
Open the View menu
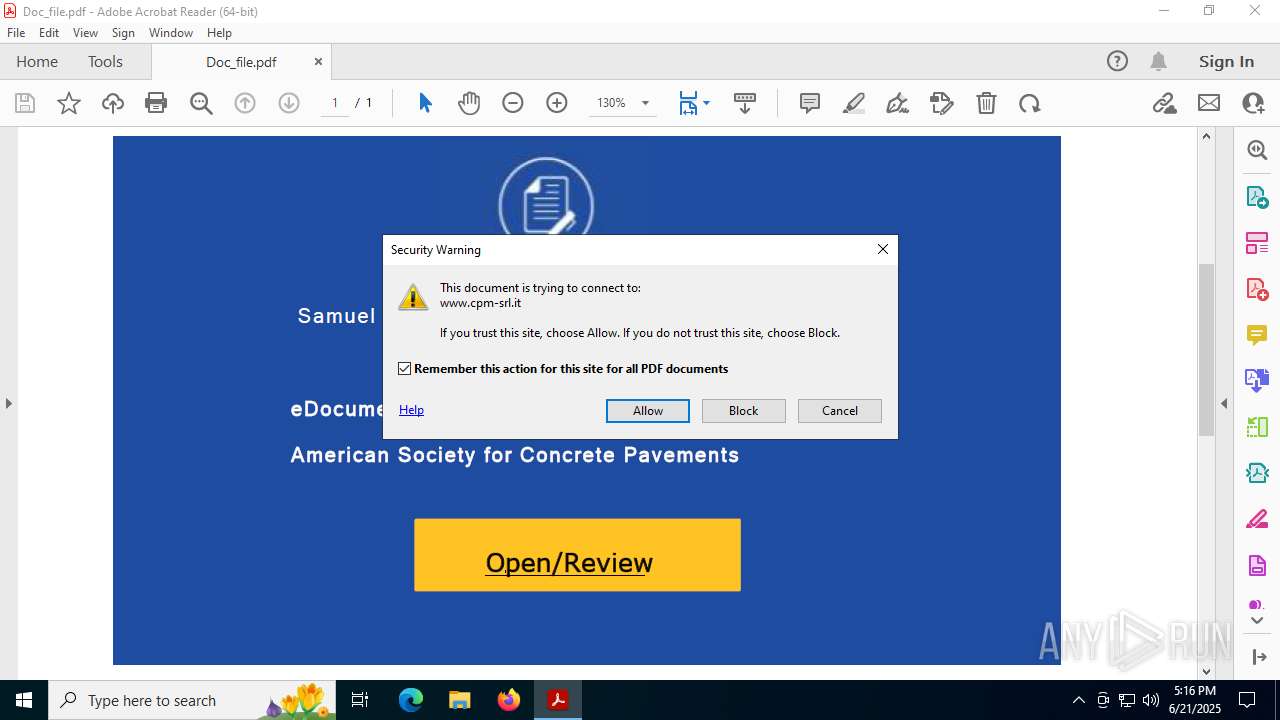85,33
